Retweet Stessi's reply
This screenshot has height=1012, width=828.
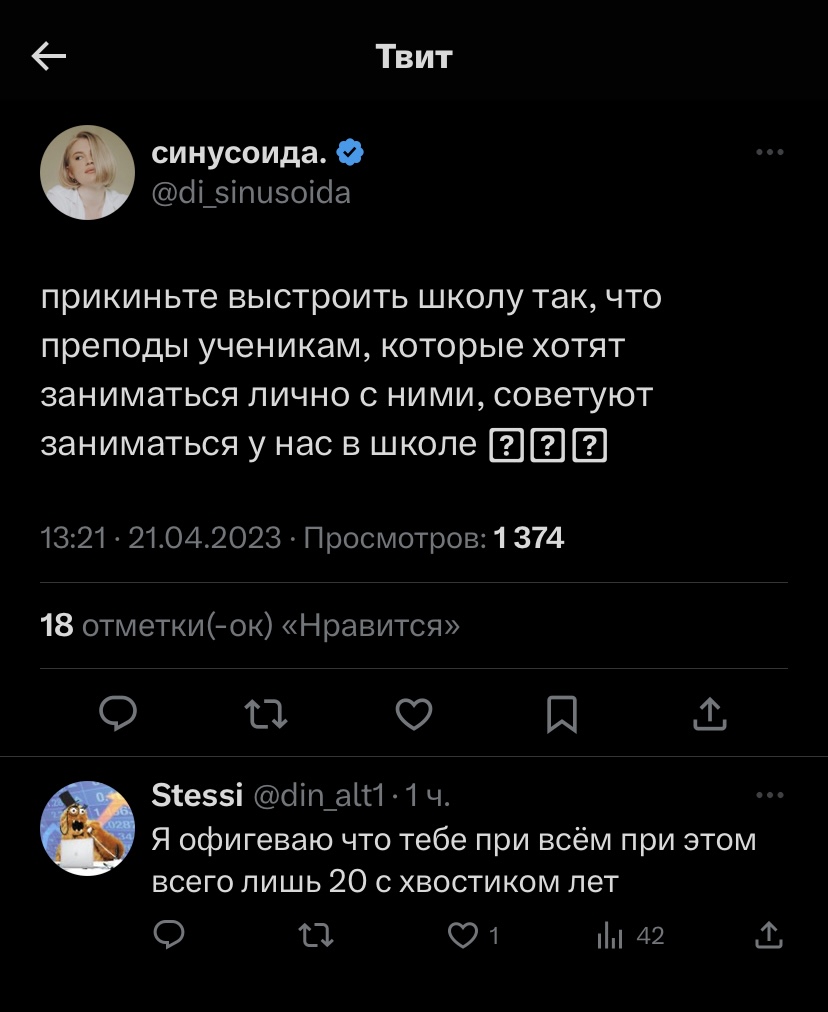316,935
